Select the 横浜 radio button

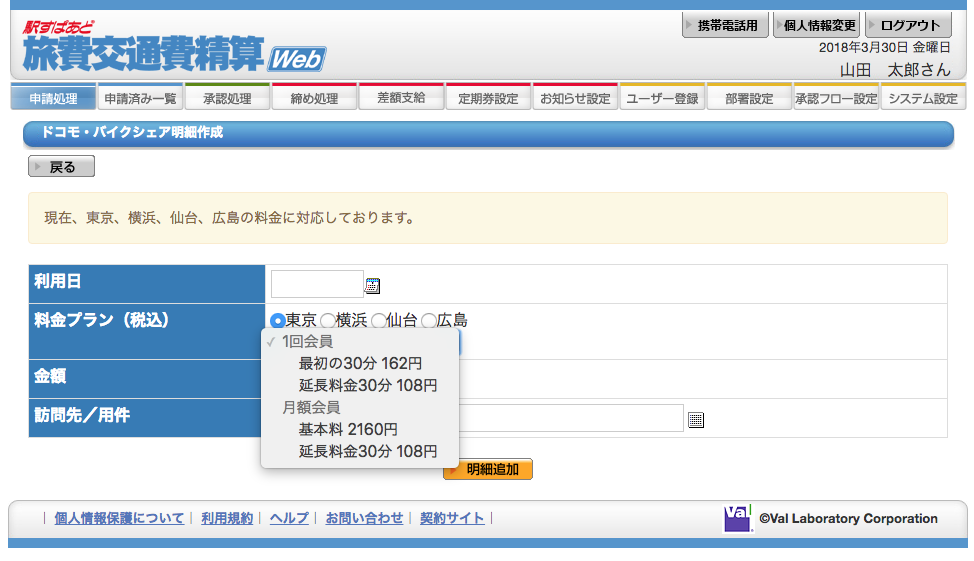click(x=328, y=321)
